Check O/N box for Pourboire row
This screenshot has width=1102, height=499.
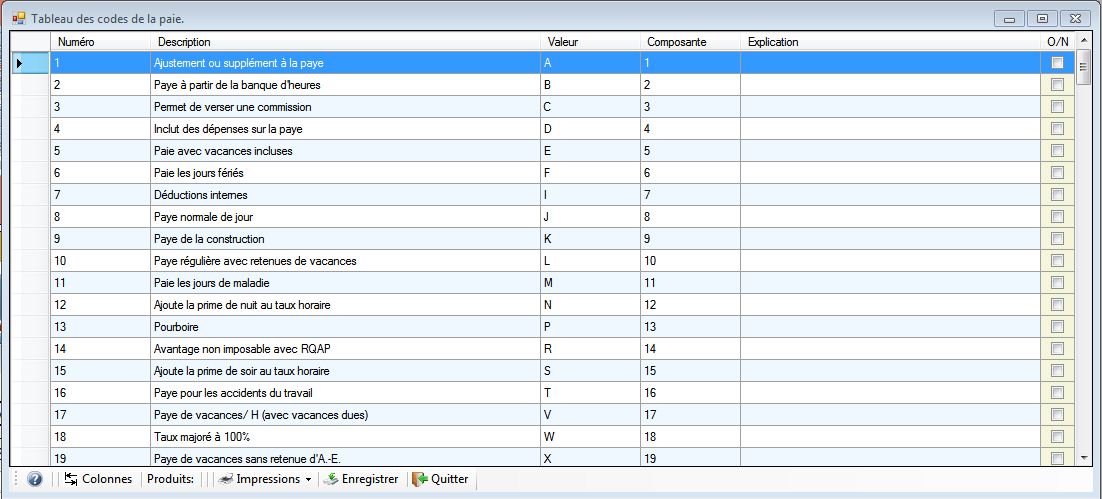(1057, 327)
